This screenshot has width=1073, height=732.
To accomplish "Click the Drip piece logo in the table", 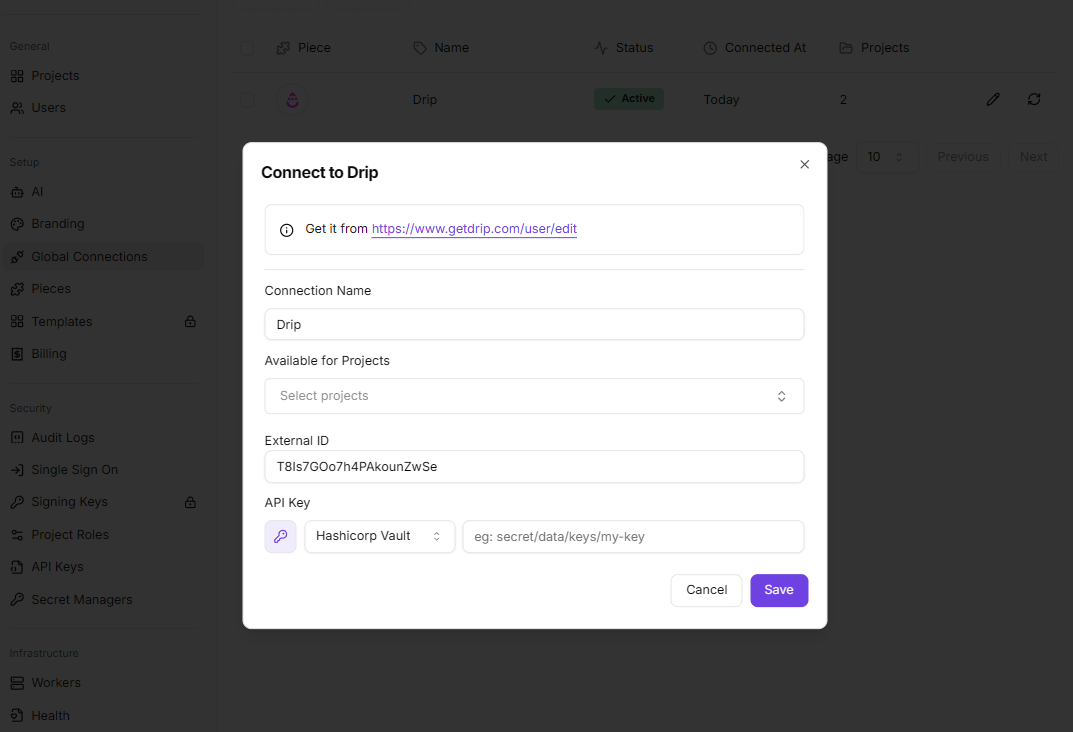I will point(292,99).
